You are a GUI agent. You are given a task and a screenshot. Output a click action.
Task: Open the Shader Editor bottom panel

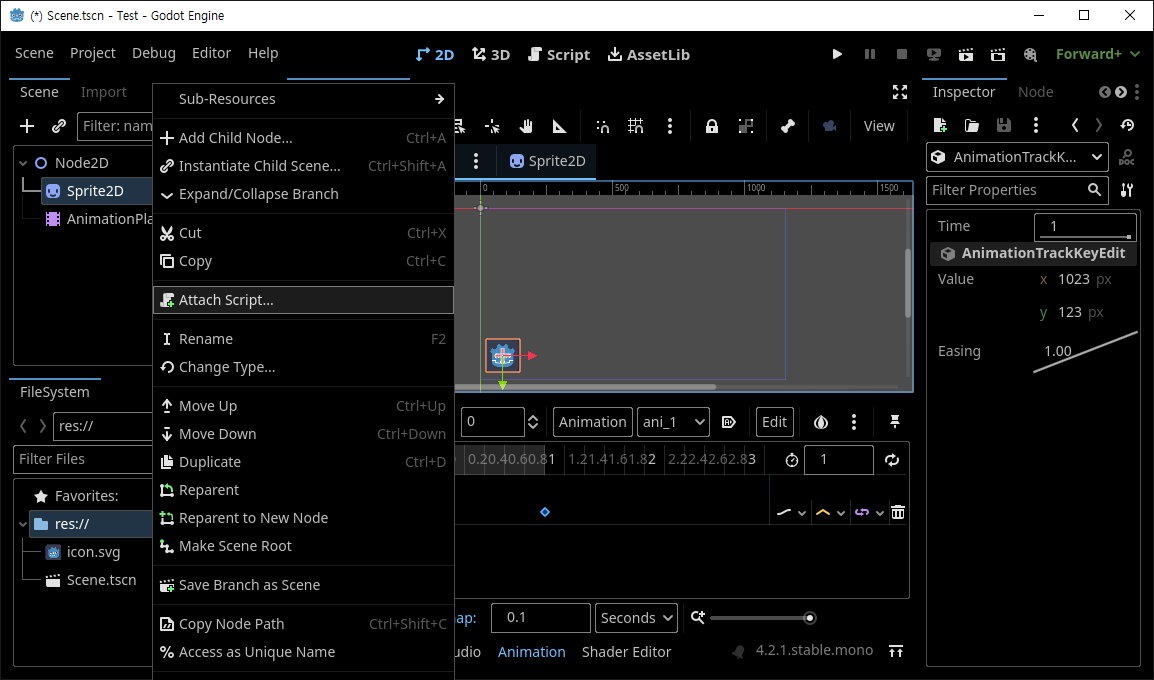click(x=626, y=652)
